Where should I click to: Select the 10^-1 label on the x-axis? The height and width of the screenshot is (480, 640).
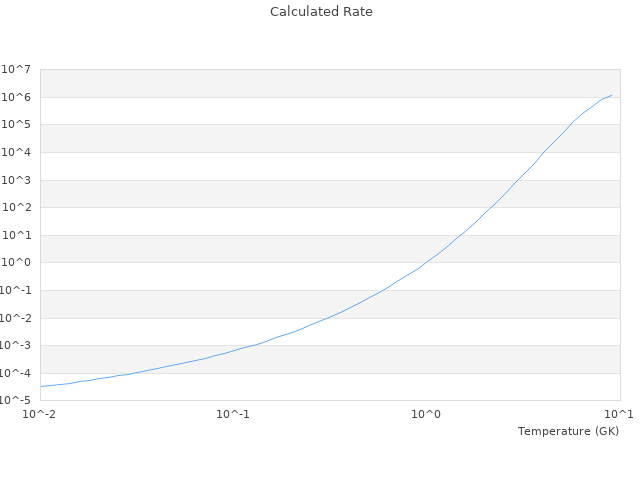pos(233,415)
